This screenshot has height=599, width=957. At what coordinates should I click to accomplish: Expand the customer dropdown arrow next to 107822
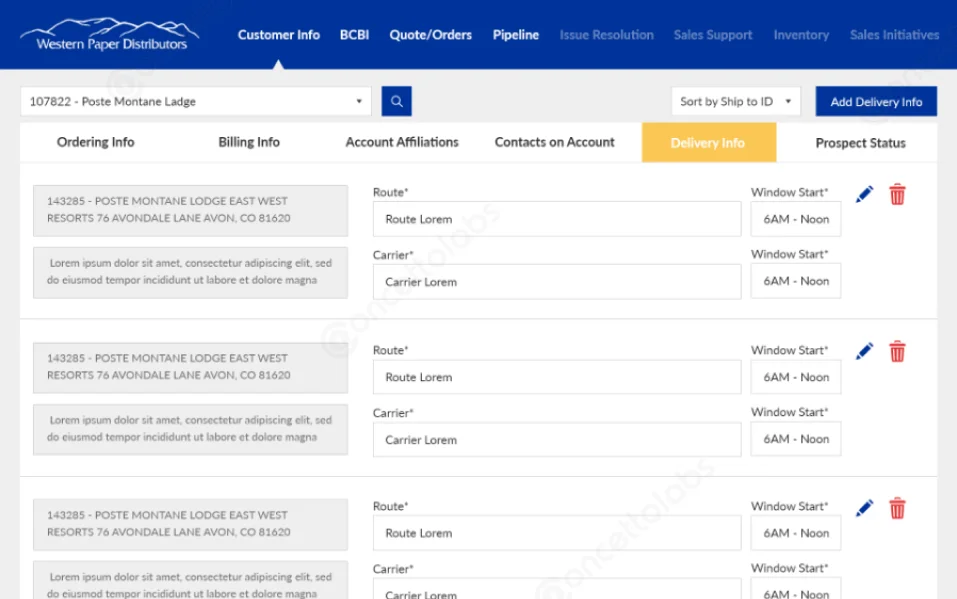[362, 100]
